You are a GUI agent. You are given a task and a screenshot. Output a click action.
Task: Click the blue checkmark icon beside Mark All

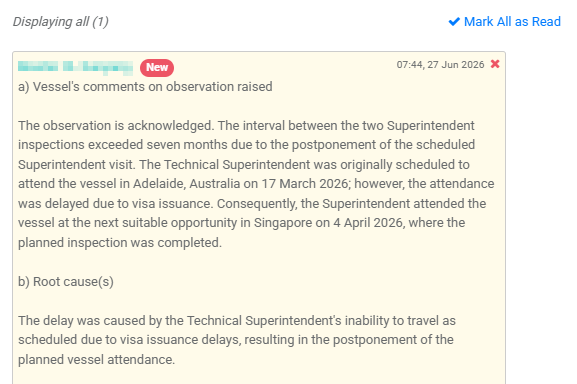click(454, 22)
